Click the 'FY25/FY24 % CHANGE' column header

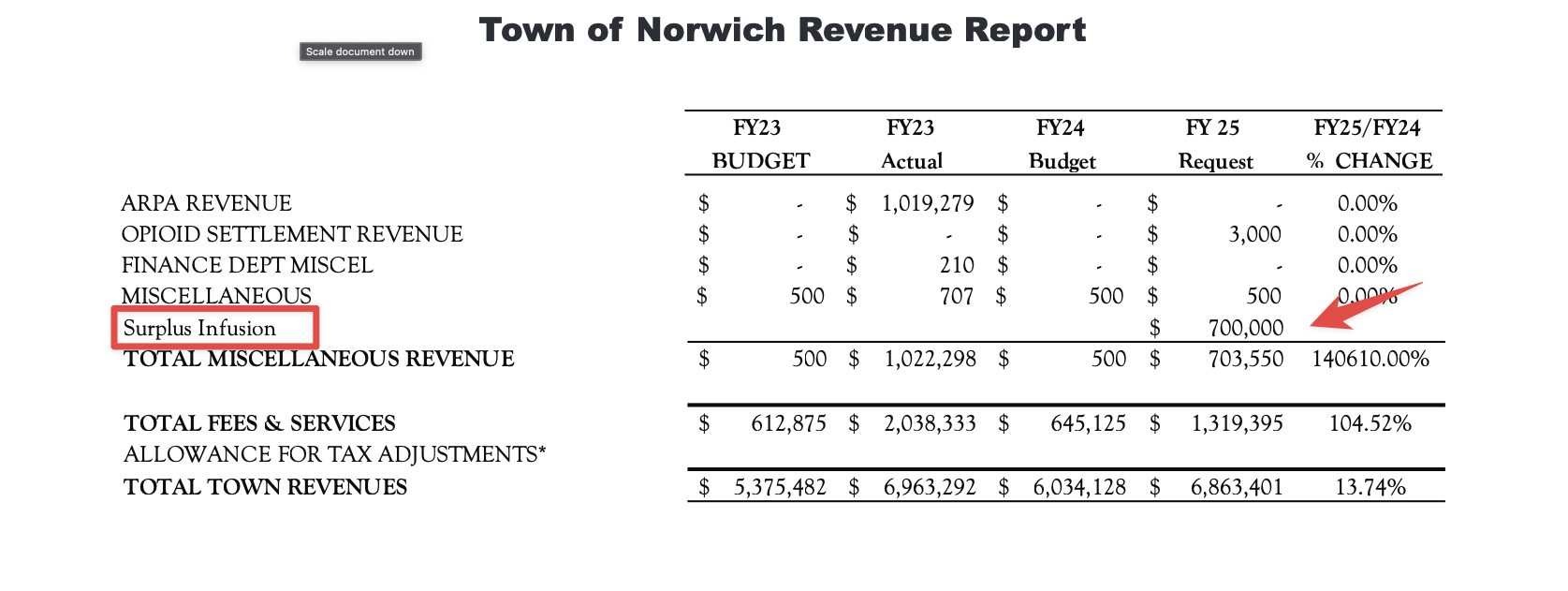coord(1369,144)
